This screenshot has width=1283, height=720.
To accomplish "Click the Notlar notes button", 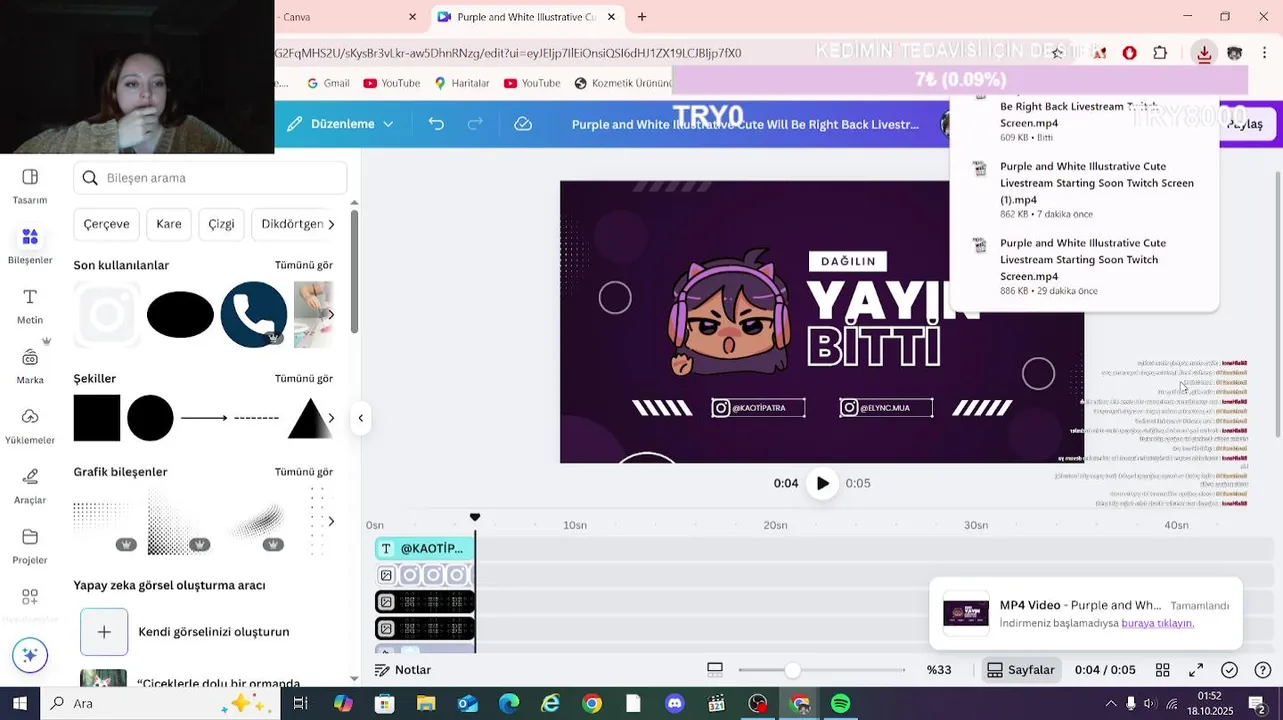I will pos(403,670).
